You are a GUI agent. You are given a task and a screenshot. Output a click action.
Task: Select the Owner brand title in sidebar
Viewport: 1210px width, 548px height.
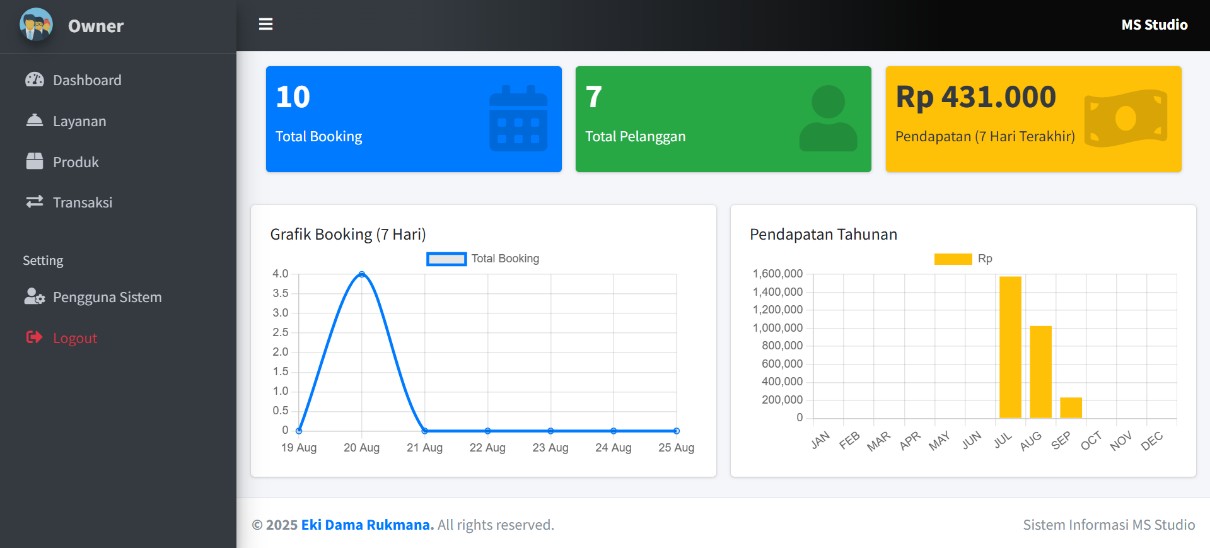point(96,26)
